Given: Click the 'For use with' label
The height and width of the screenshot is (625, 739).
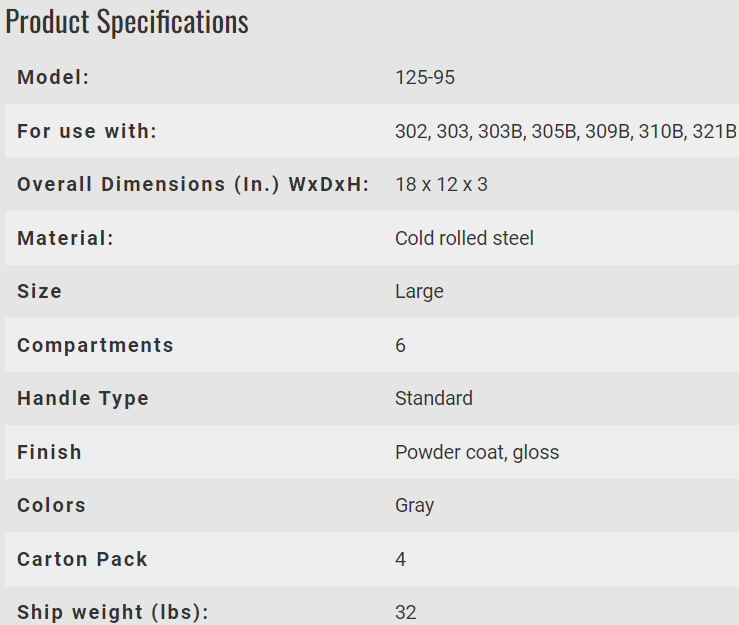Looking at the screenshot, I should 87,131.
